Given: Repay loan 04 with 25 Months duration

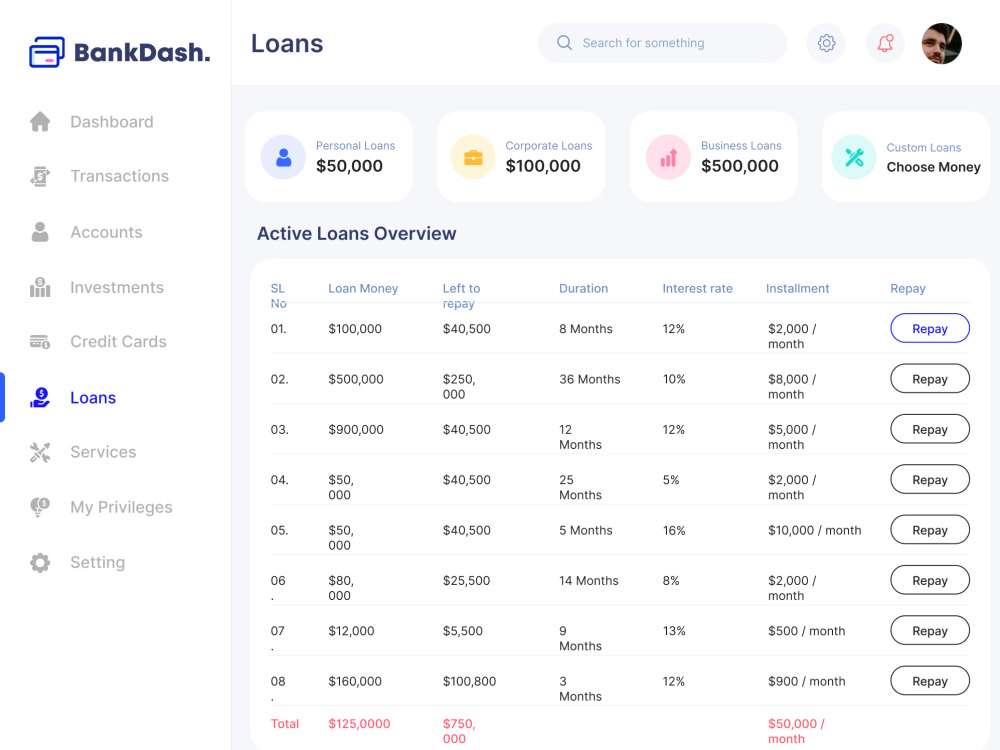Looking at the screenshot, I should click(930, 480).
